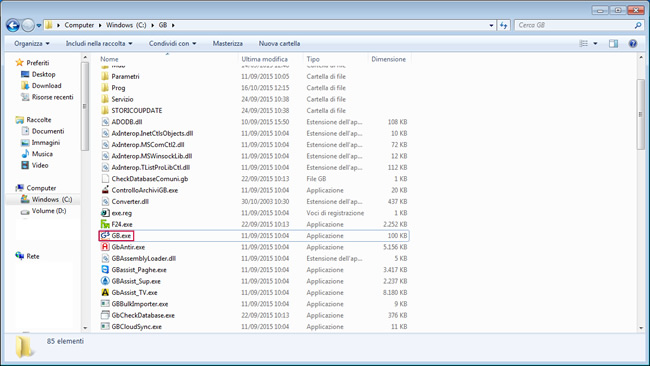Select the F24.exe application icon
Viewport: 650px width, 366px height.
click(x=105, y=224)
